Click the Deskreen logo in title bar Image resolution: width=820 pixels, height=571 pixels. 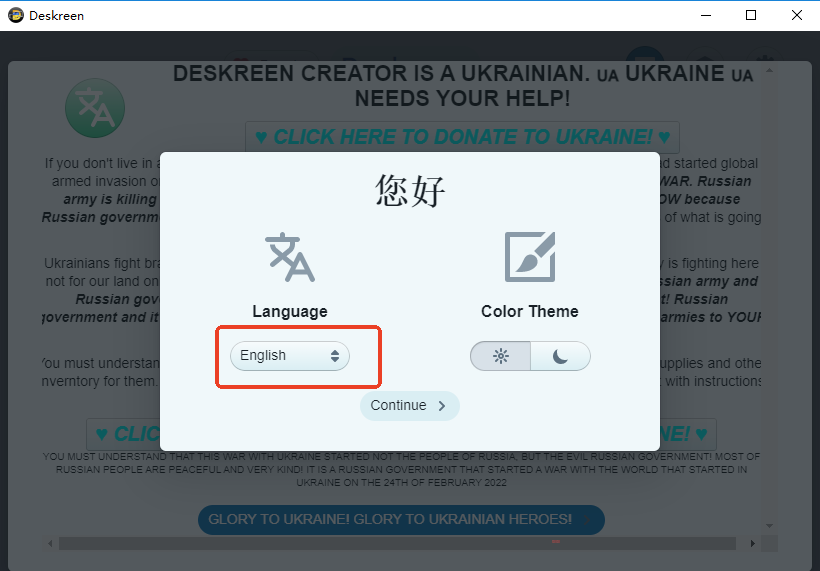pyautogui.click(x=16, y=15)
